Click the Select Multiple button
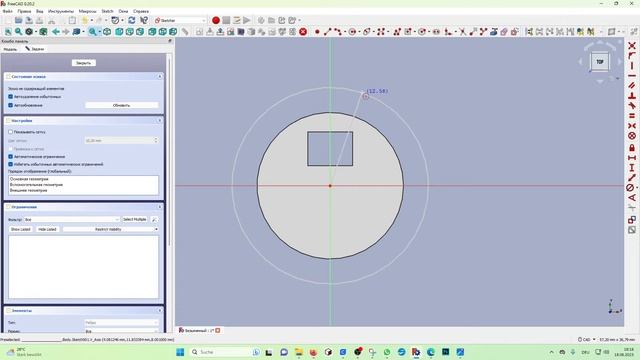Image resolution: width=640 pixels, height=360 pixels. 135,220
